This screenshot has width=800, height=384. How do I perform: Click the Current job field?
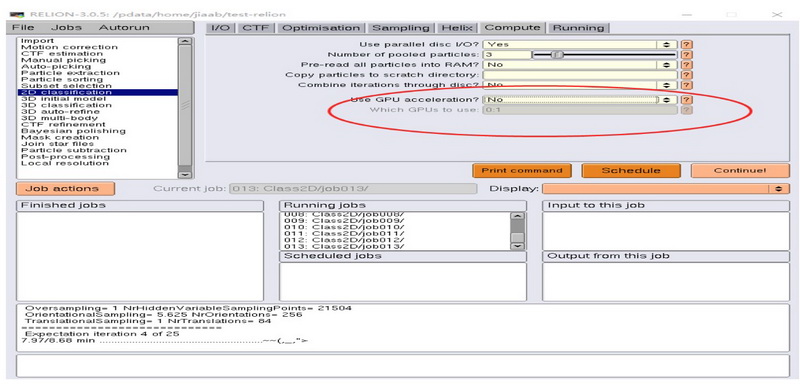coord(353,189)
